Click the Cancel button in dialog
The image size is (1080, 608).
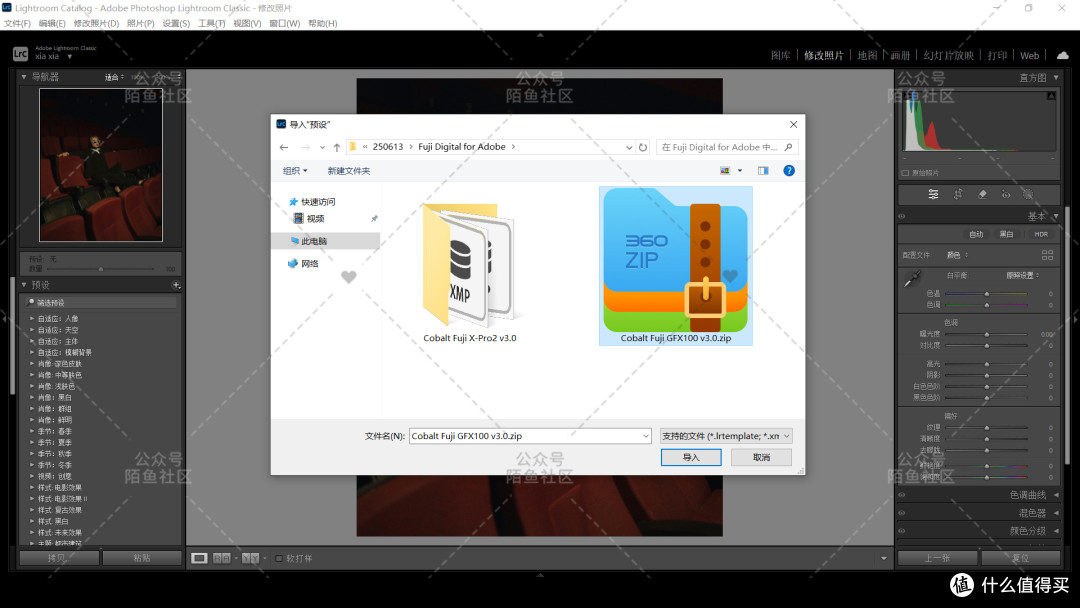point(761,457)
